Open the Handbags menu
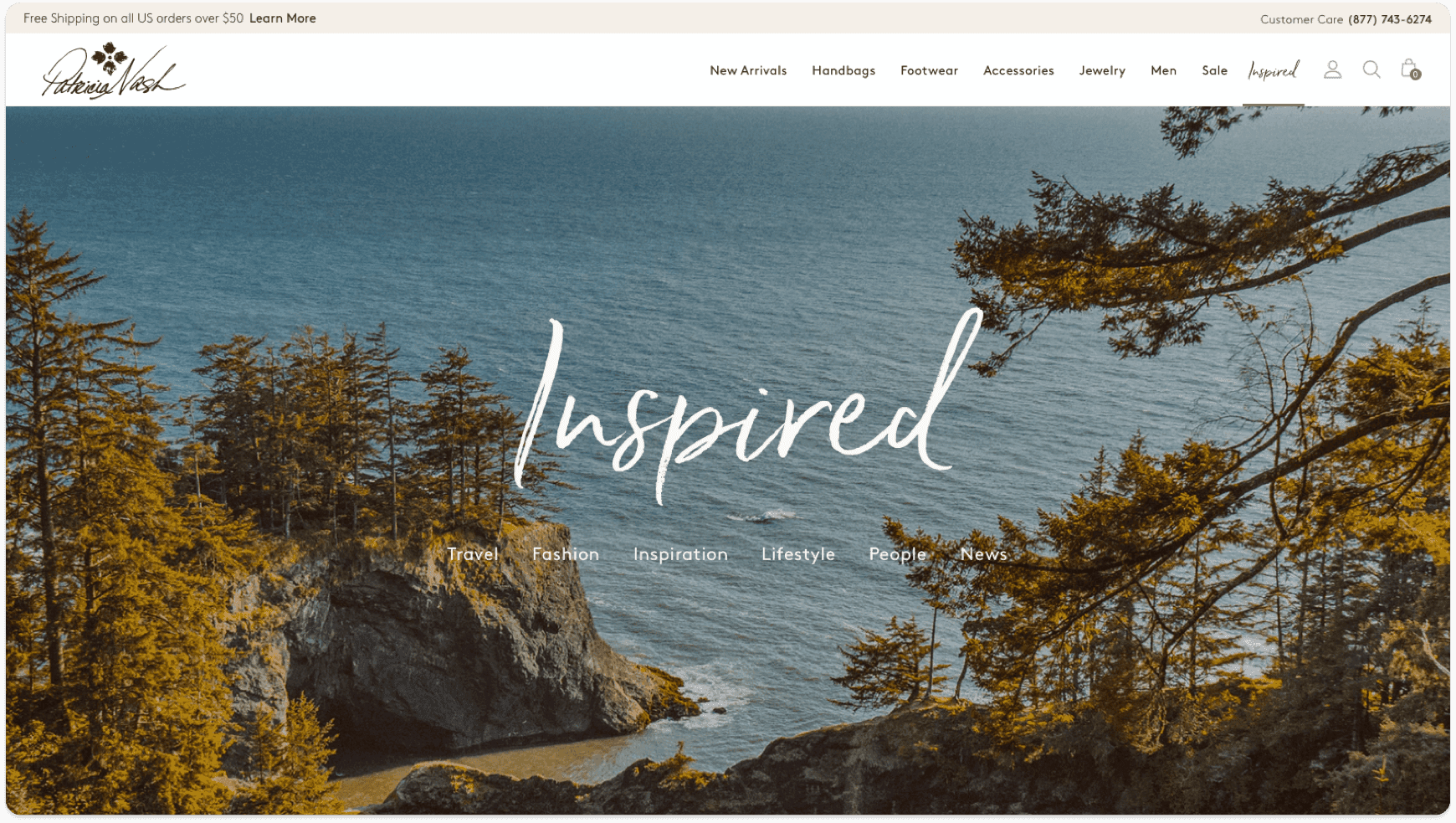The height and width of the screenshot is (823, 1456). pyautogui.click(x=843, y=70)
